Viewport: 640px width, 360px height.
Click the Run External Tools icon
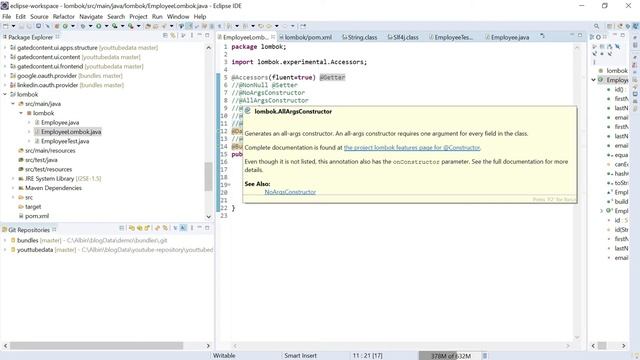(131, 26)
